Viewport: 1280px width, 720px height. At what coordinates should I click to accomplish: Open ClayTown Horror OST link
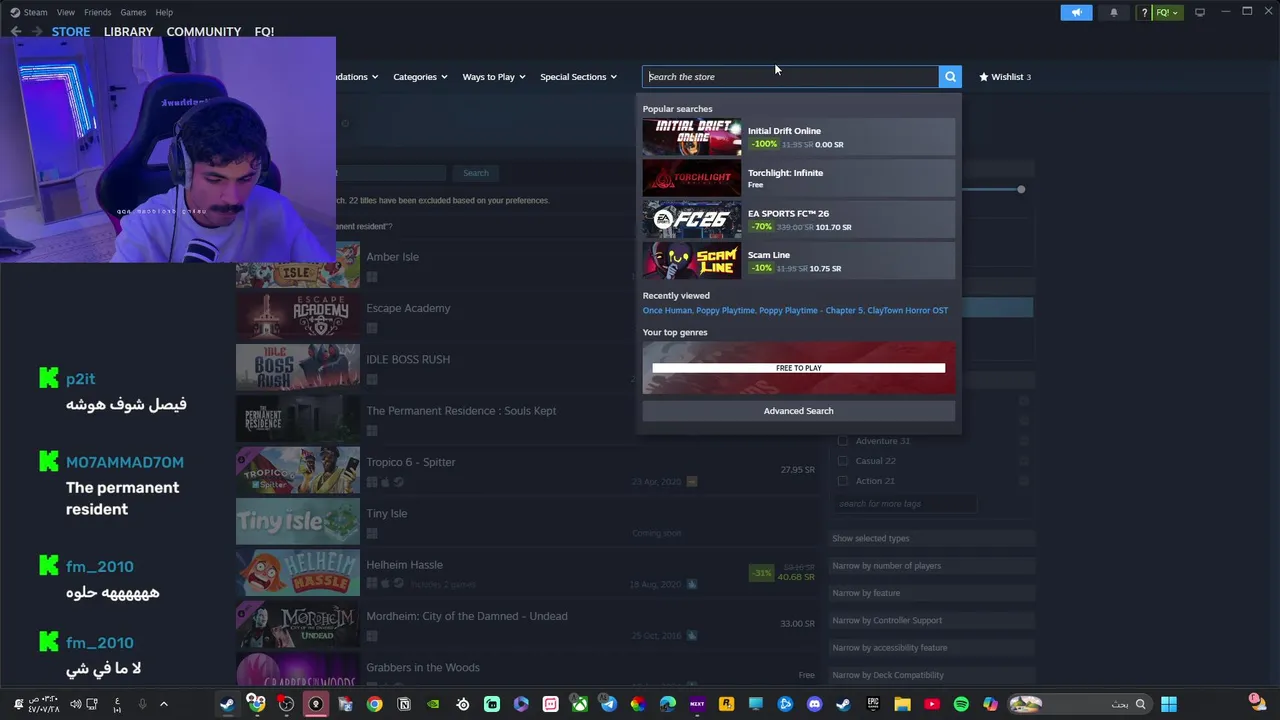click(907, 310)
